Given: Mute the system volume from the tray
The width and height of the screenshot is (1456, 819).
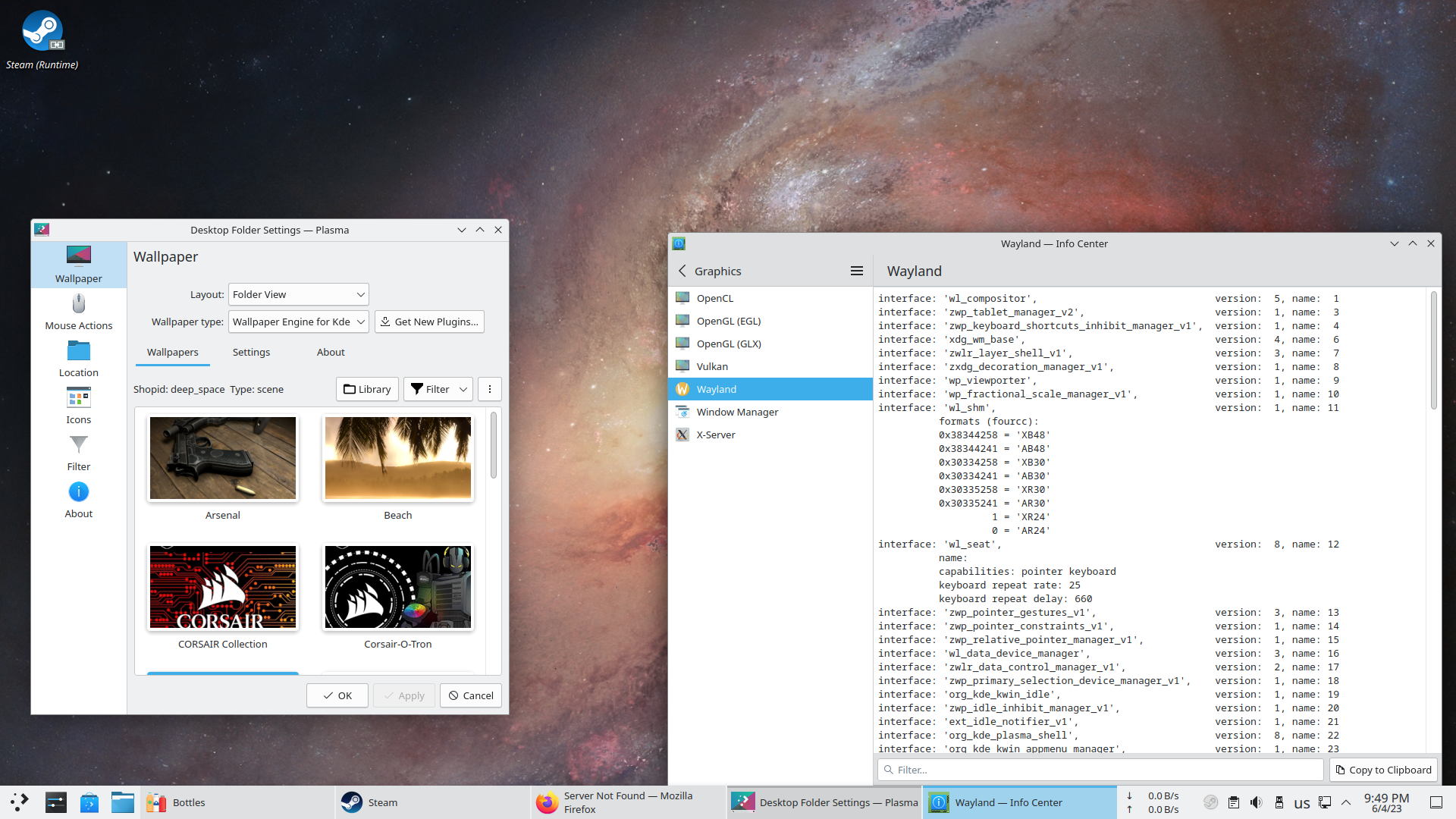Looking at the screenshot, I should coord(1257,802).
